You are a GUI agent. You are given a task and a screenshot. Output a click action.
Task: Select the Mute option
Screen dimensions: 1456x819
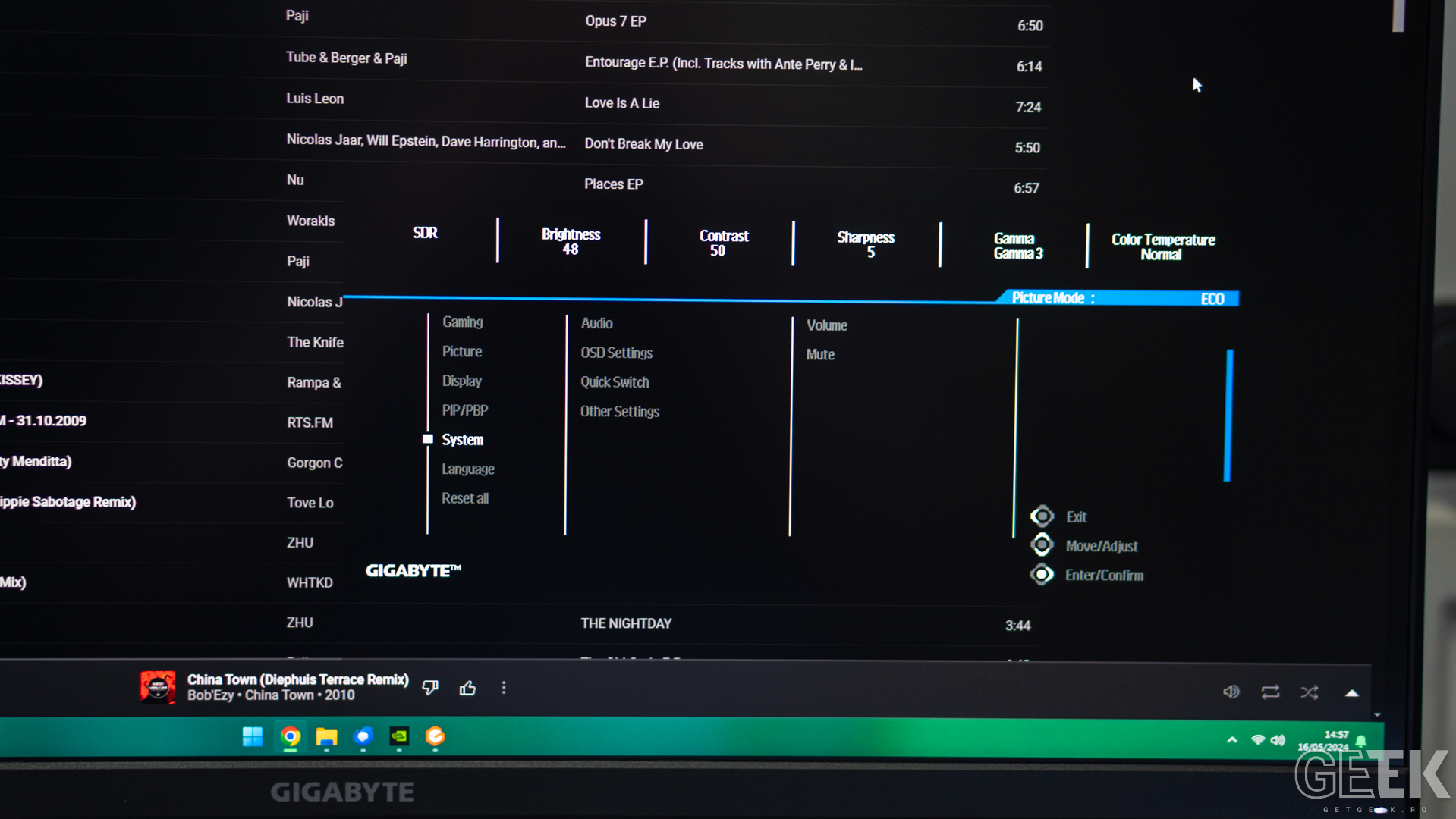pos(820,354)
